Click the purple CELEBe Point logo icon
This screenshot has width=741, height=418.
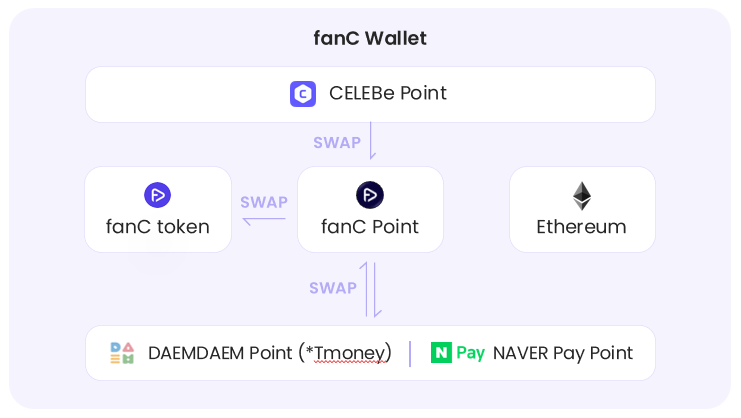point(303,94)
